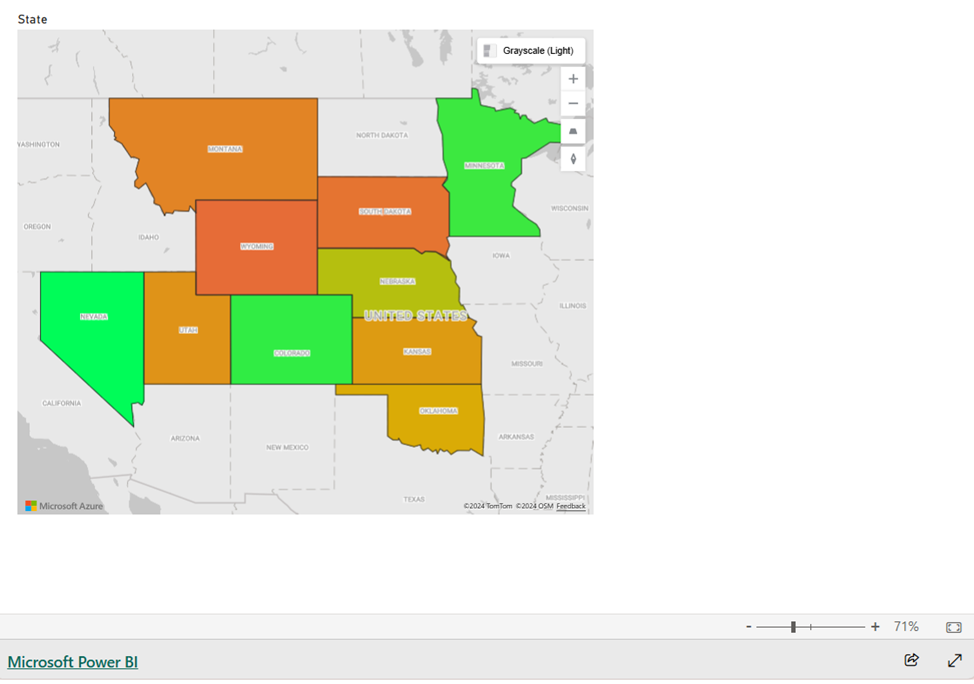Zoom out of the map with minus button
The image size is (974, 684).
[x=573, y=104]
